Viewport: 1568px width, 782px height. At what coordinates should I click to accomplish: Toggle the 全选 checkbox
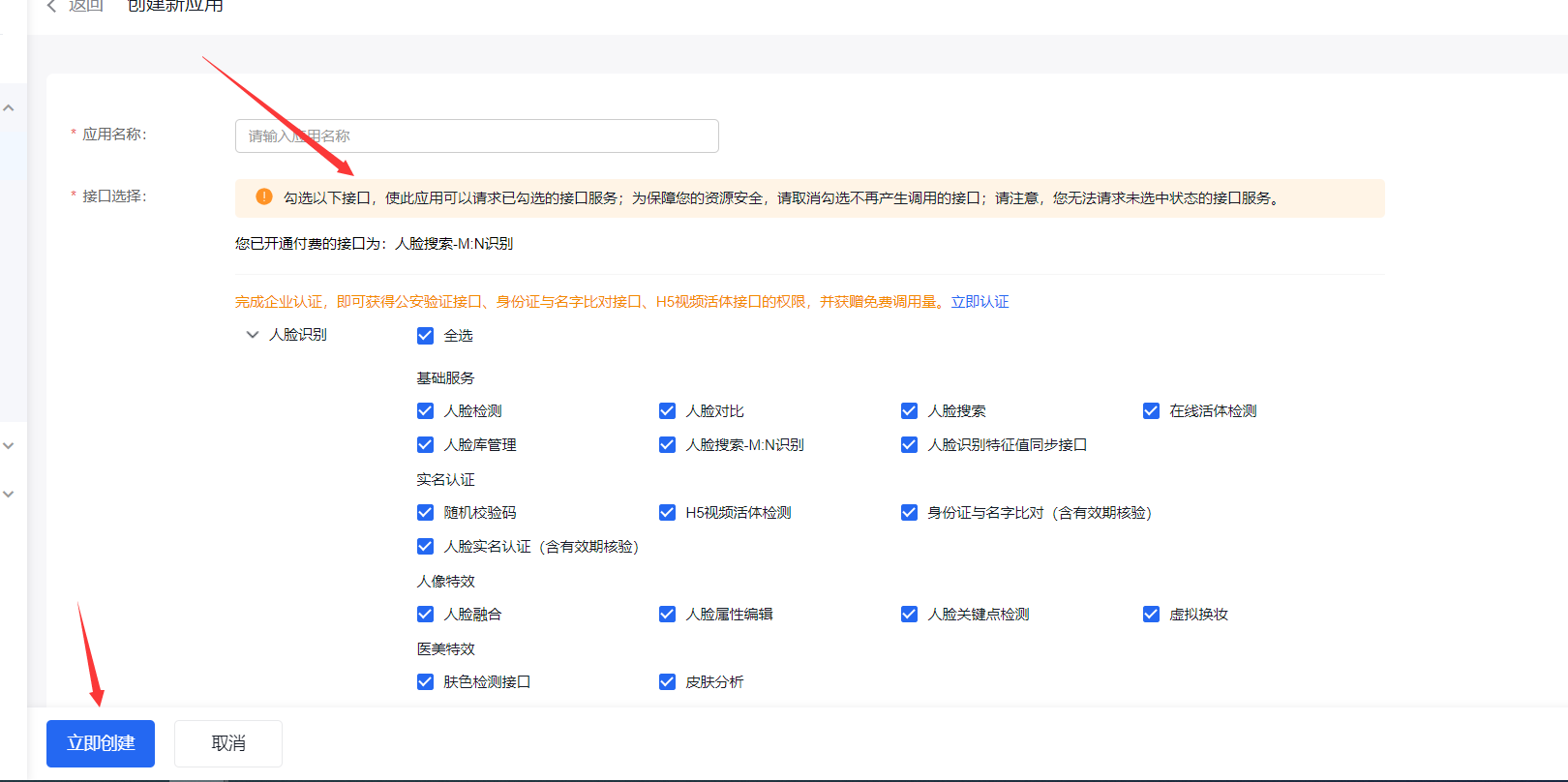coord(425,336)
